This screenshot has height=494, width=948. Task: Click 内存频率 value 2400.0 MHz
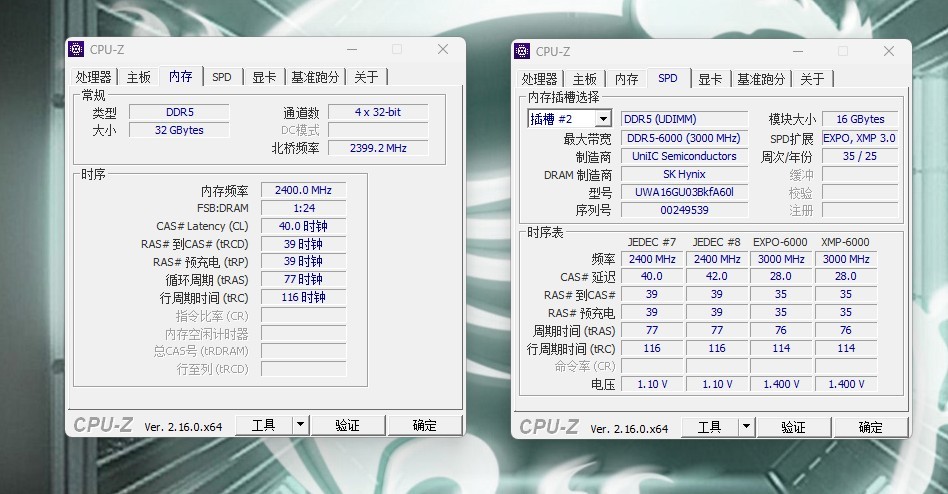(x=304, y=190)
